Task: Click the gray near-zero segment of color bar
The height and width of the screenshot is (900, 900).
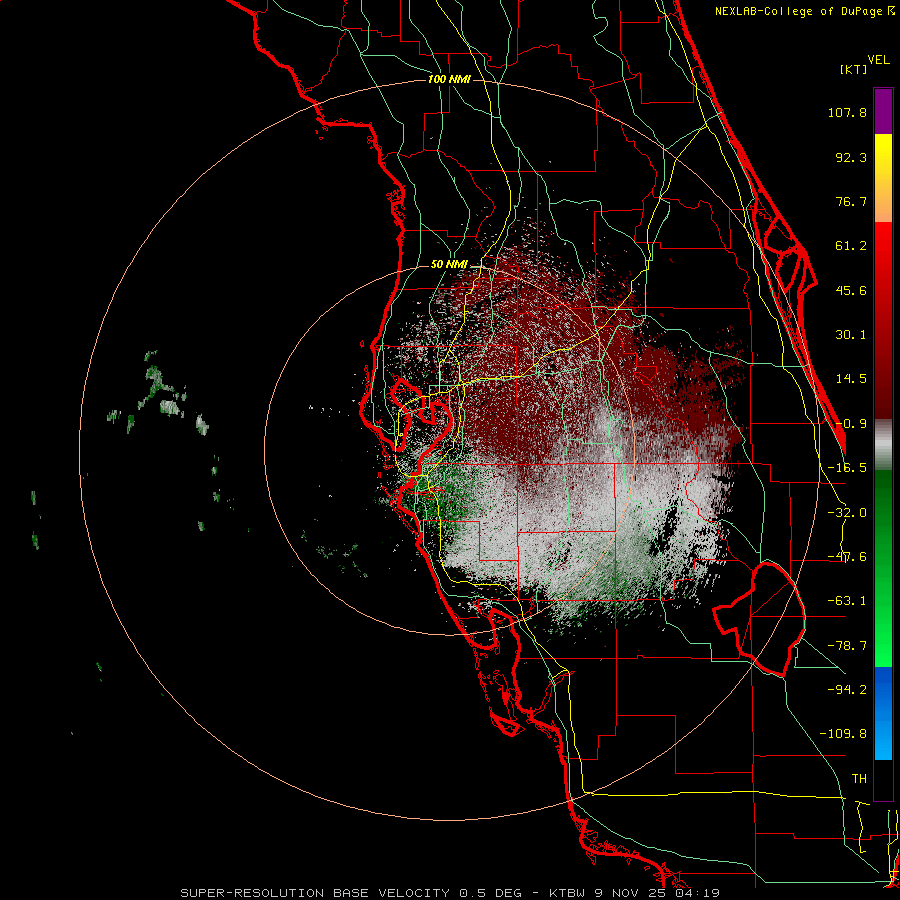Action: point(883,445)
